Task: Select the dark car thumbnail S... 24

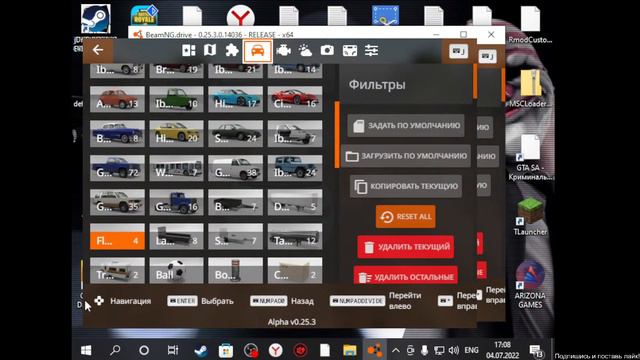Action: (x=236, y=133)
